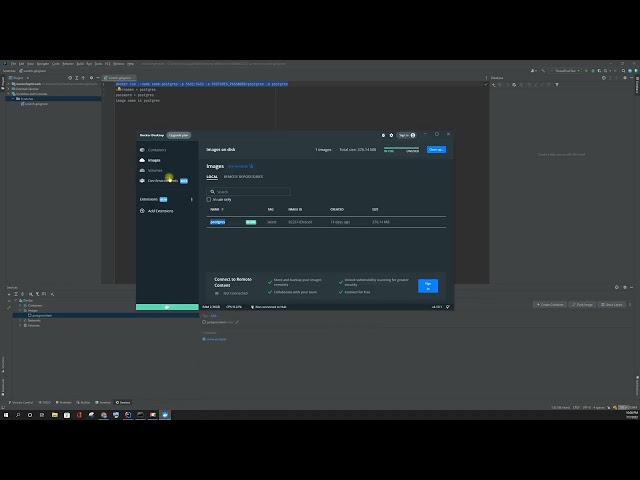Click Not connected to Hub status

(269, 307)
